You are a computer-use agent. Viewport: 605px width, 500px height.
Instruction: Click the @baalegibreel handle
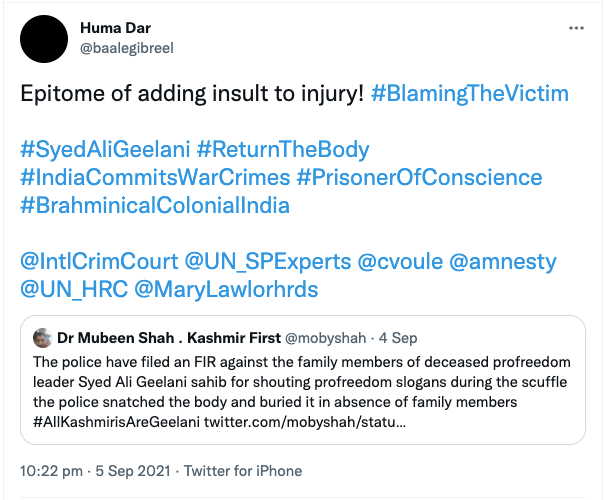127,46
